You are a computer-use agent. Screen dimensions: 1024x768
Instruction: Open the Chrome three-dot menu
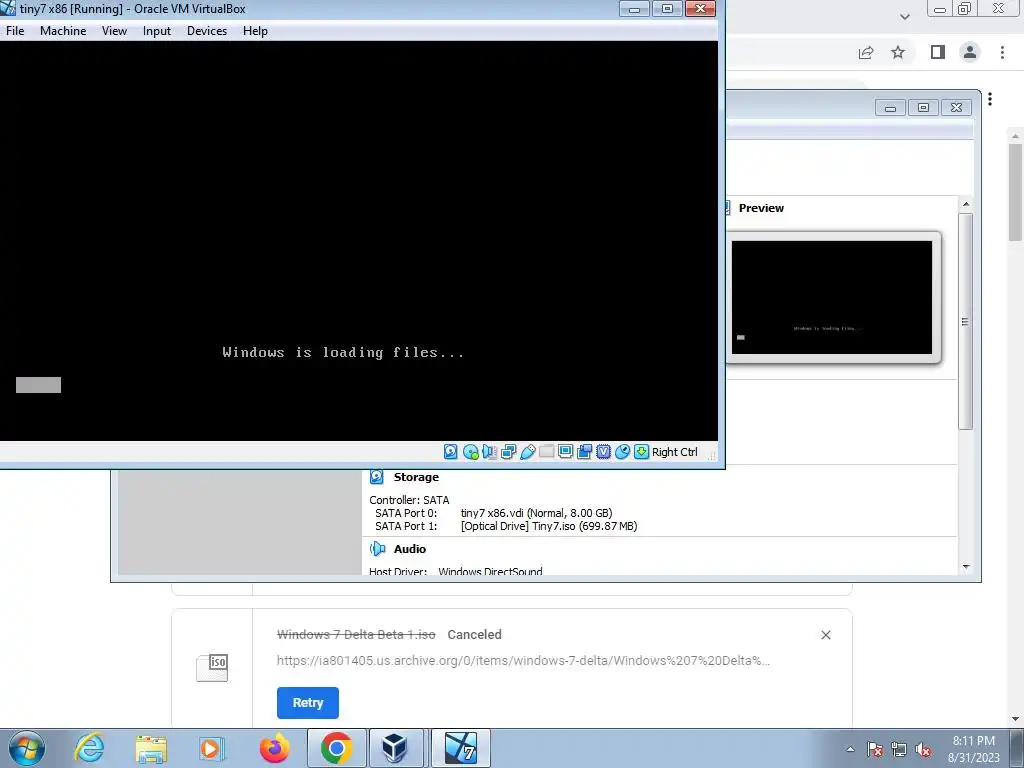coord(1002,52)
